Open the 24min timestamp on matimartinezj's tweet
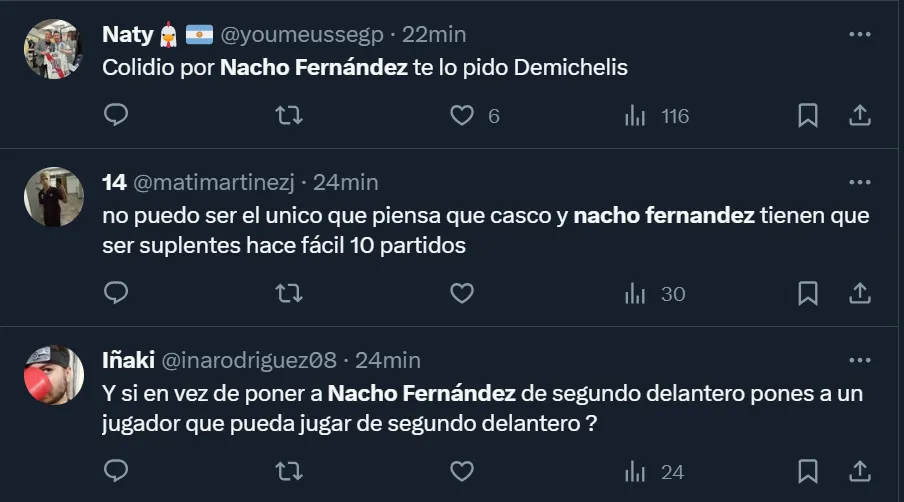 346,182
